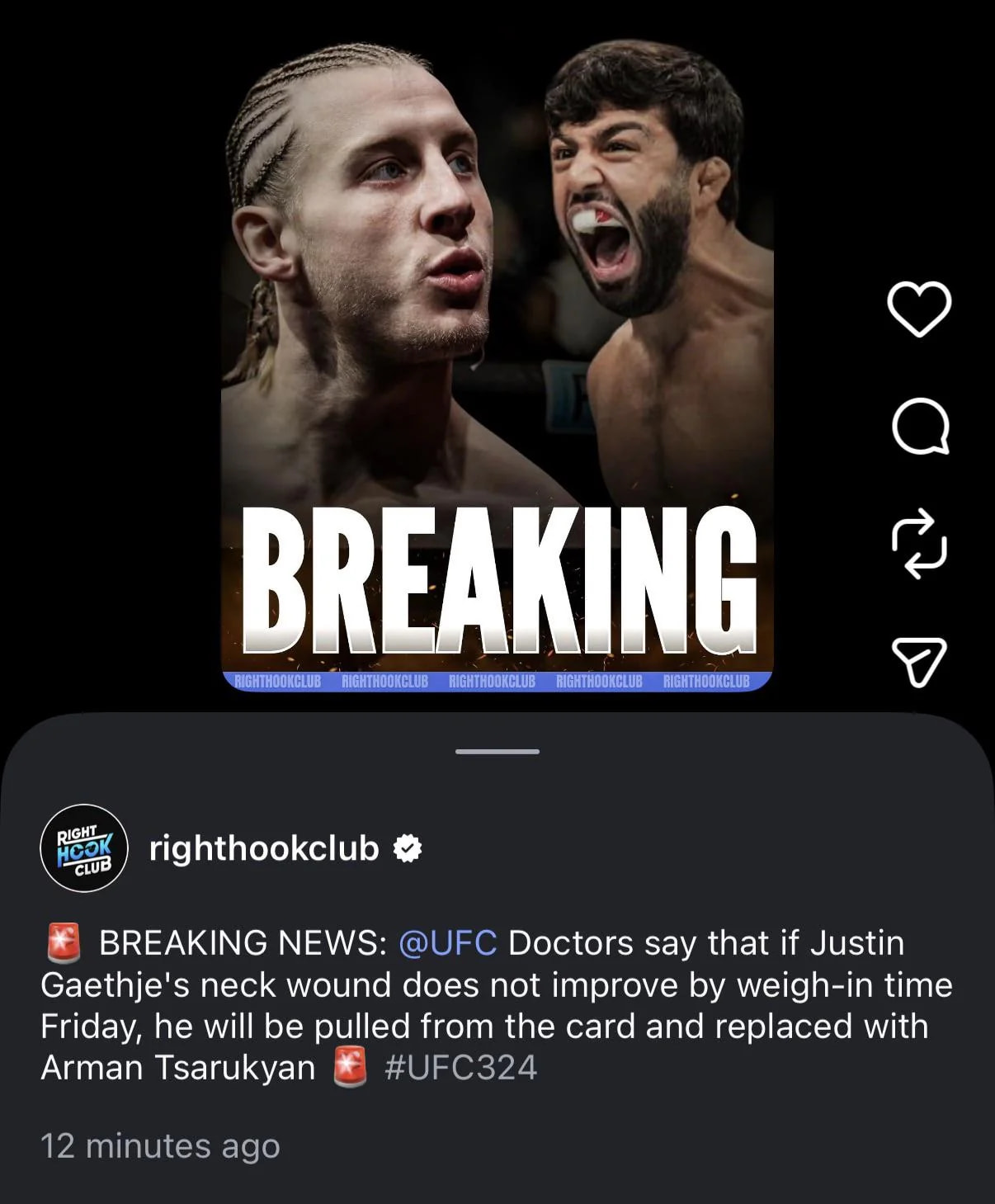The image size is (995, 1204).
Task: Share the post via paper plane icon
Action: click(919, 662)
